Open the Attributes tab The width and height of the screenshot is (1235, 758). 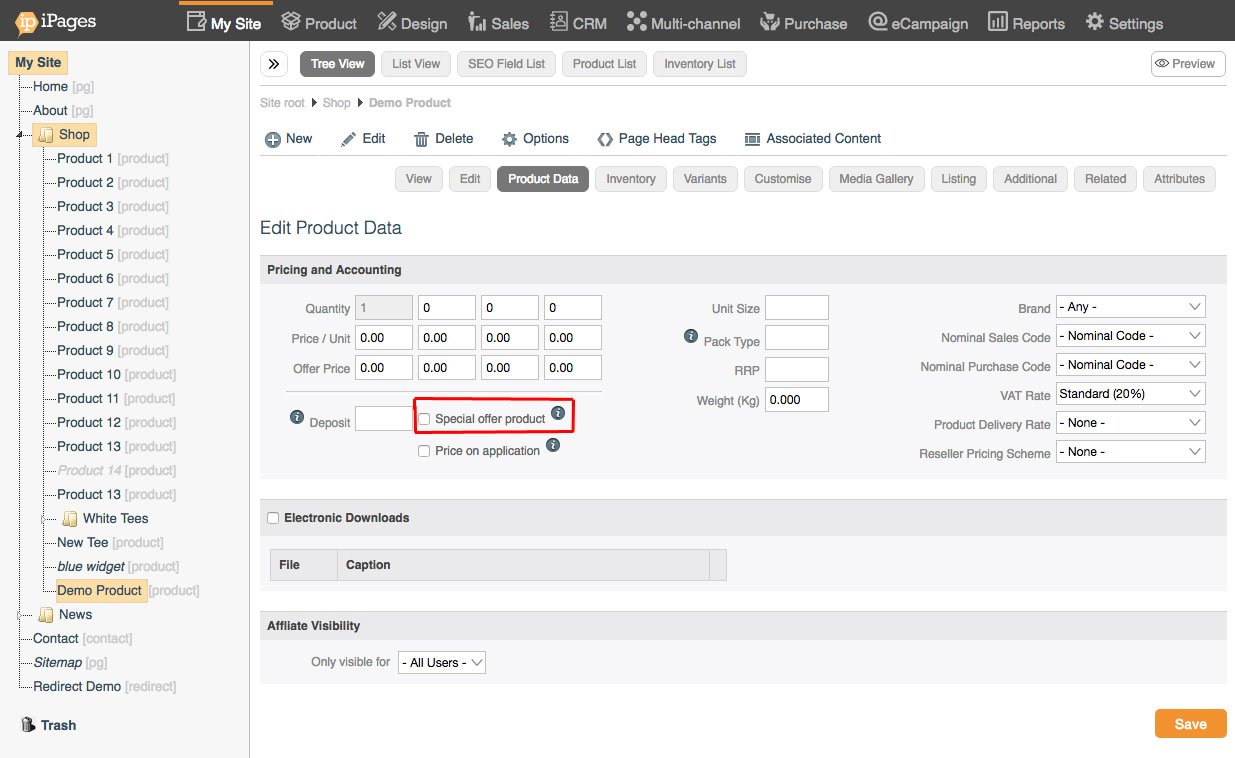[1179, 179]
